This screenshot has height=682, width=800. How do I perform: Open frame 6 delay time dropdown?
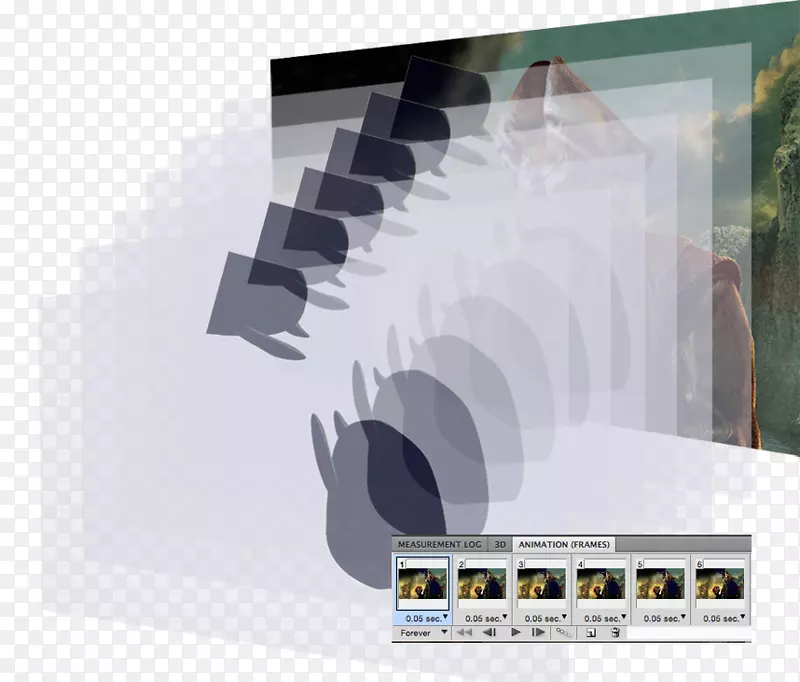tap(724, 618)
